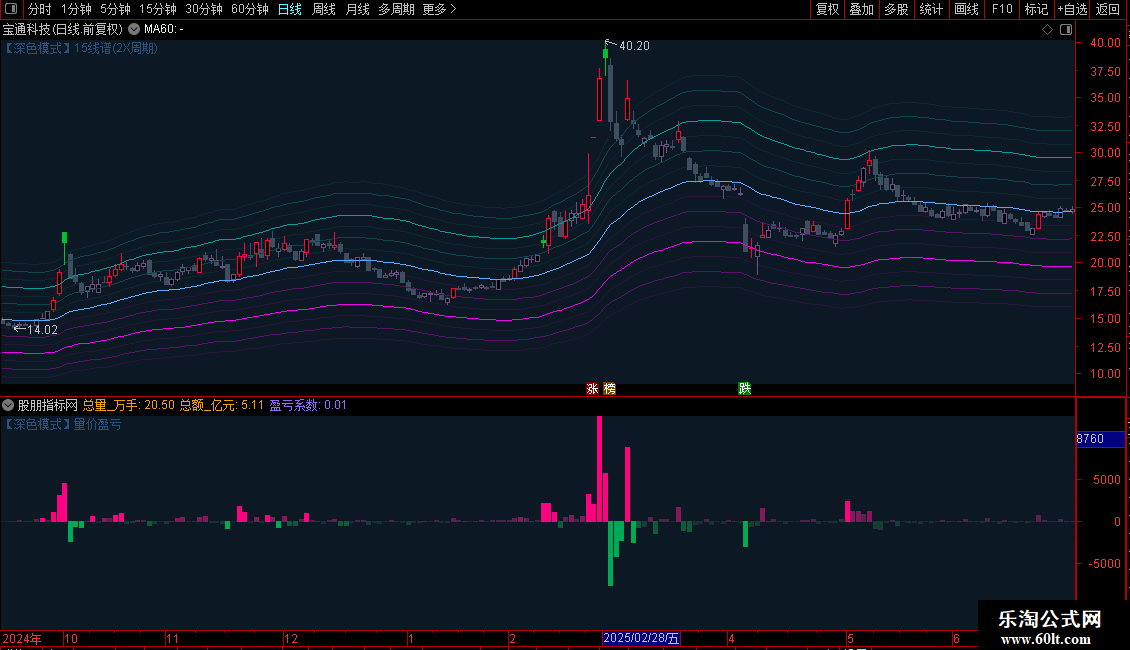Click the 榜 event marker
Viewport: 1130px width, 650px height.
click(x=610, y=388)
